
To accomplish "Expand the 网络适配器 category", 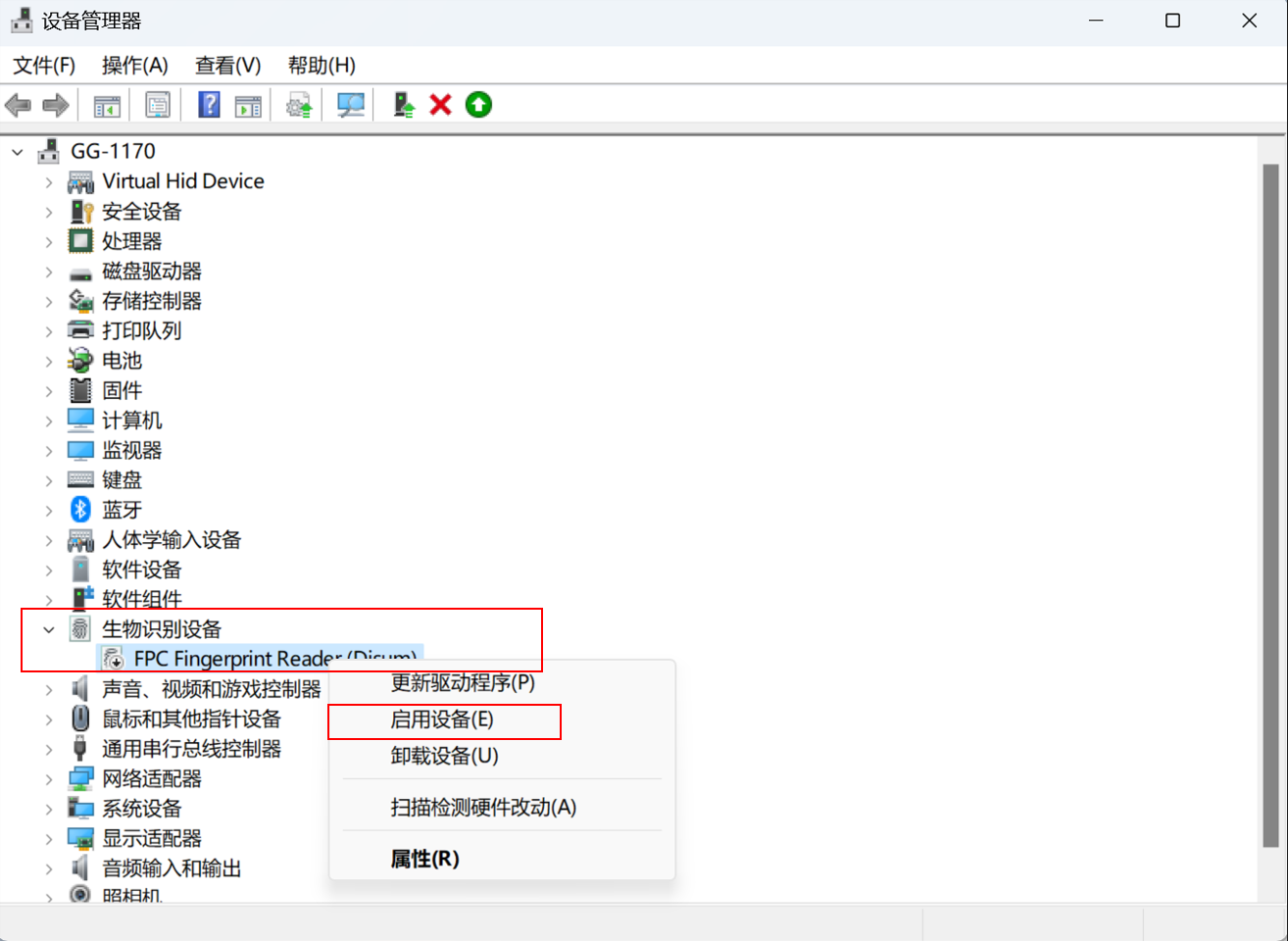I will tap(49, 779).
